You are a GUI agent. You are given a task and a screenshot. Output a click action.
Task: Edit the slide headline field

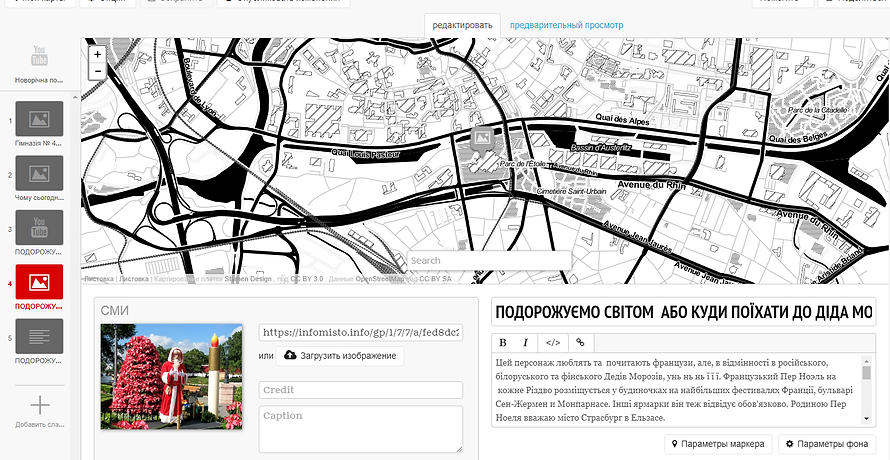pyautogui.click(x=683, y=312)
